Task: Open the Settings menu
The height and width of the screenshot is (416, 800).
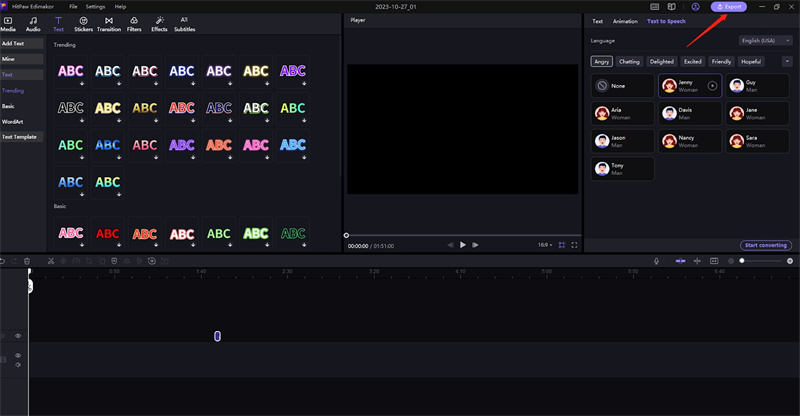Action: (93, 6)
